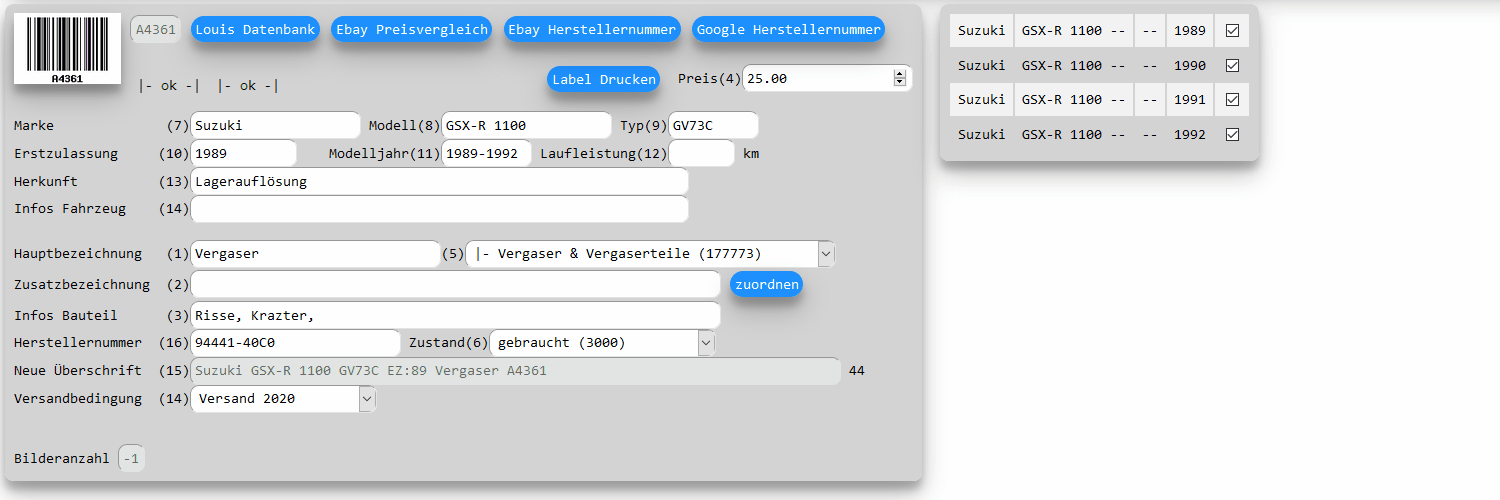Screen dimensions: 1500x500
Task: Click the year cell 1991 in the table
Action: pos(1190,100)
